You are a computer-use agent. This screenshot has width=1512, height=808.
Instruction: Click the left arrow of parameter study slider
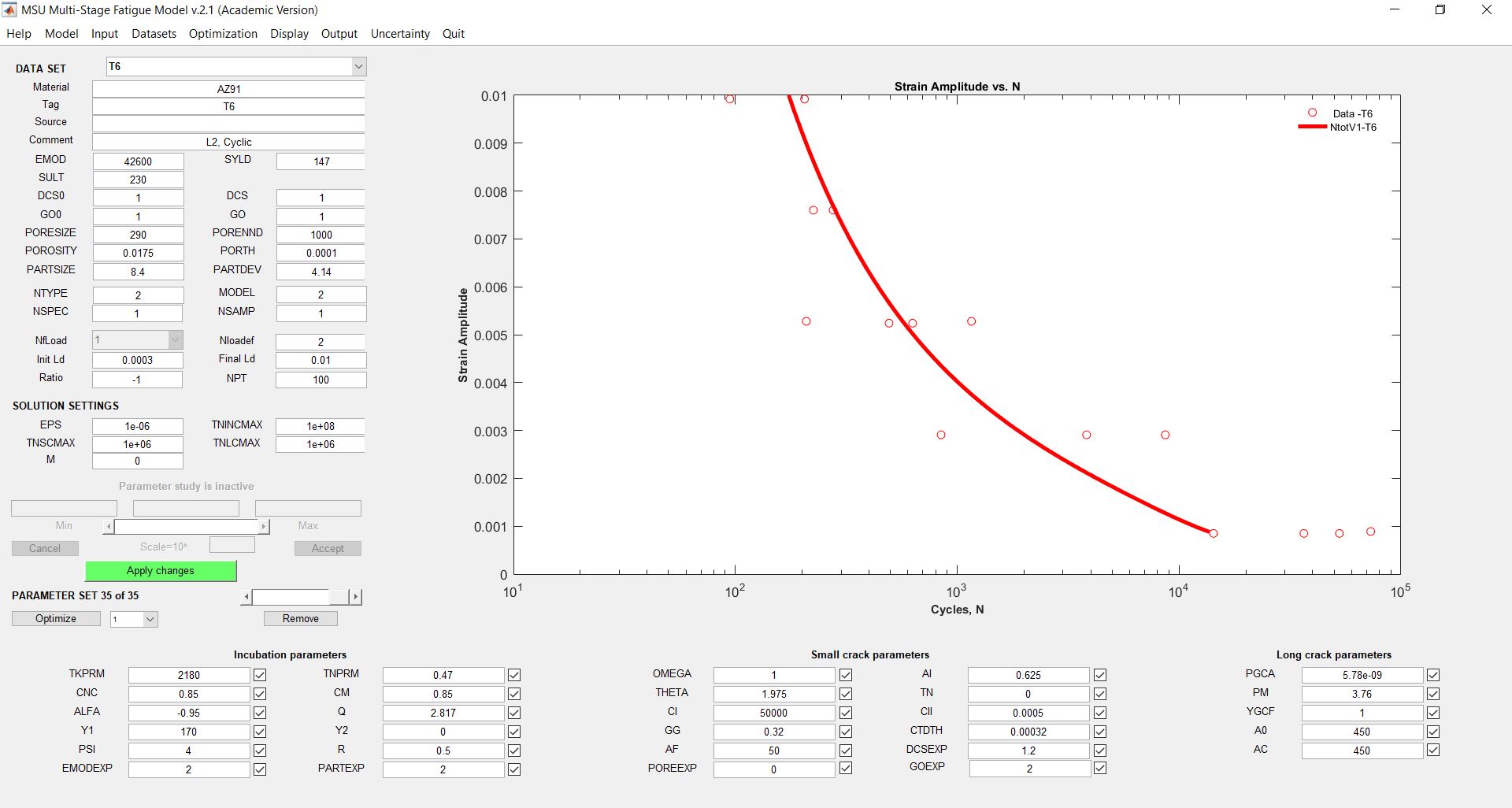pos(109,526)
